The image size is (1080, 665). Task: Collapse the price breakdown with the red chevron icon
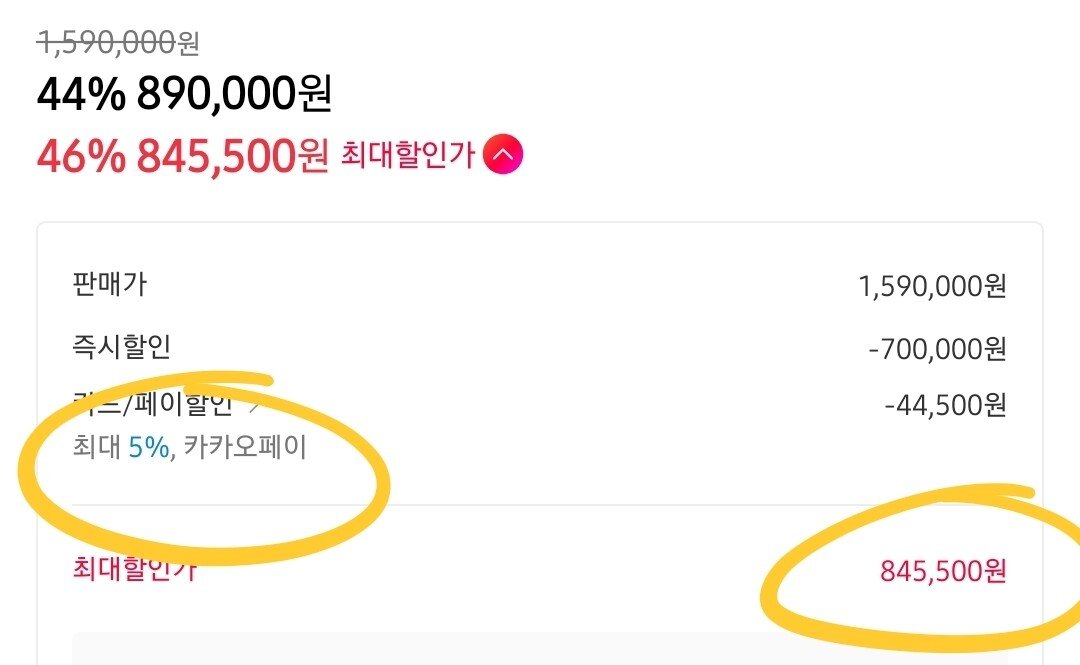(x=503, y=154)
